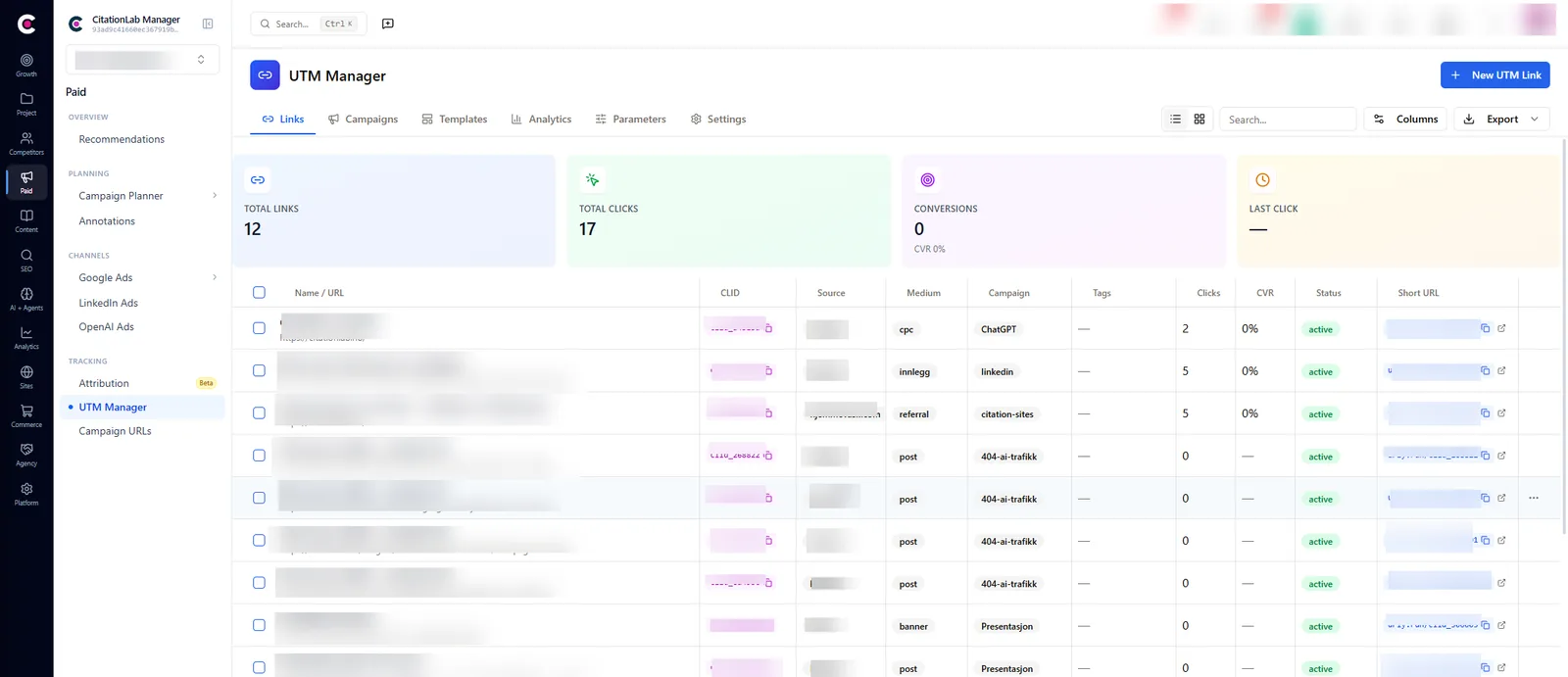This screenshot has height=677, width=1568.
Task: Open the SEO section icon
Action: pos(26,260)
